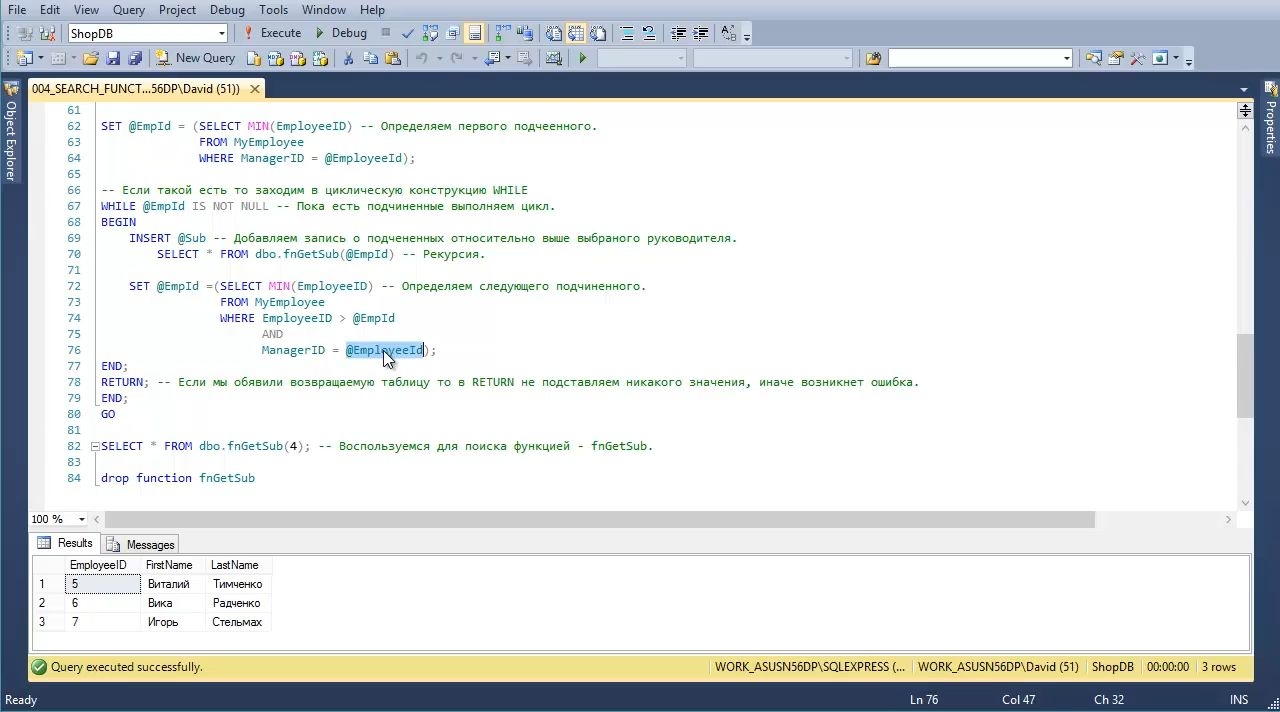
Task: Click the Find in Files icon
Action: (873, 58)
